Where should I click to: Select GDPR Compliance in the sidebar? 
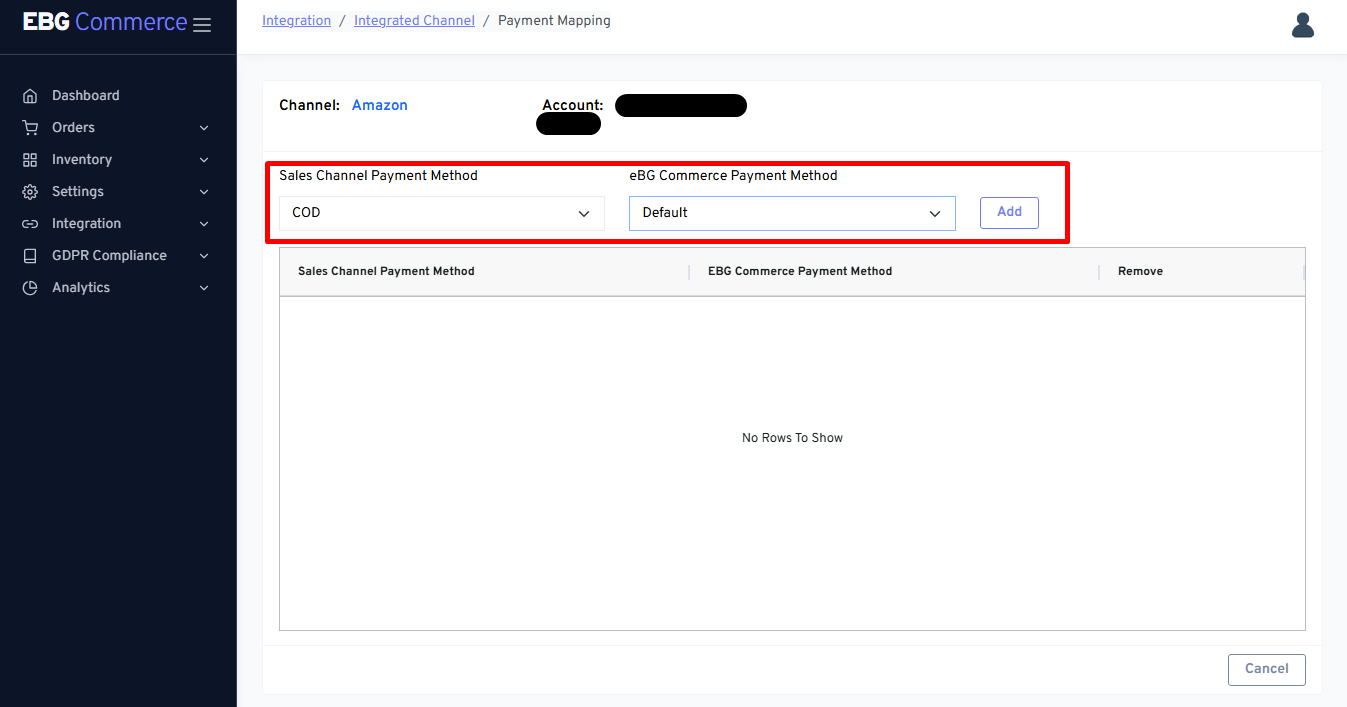(x=109, y=256)
